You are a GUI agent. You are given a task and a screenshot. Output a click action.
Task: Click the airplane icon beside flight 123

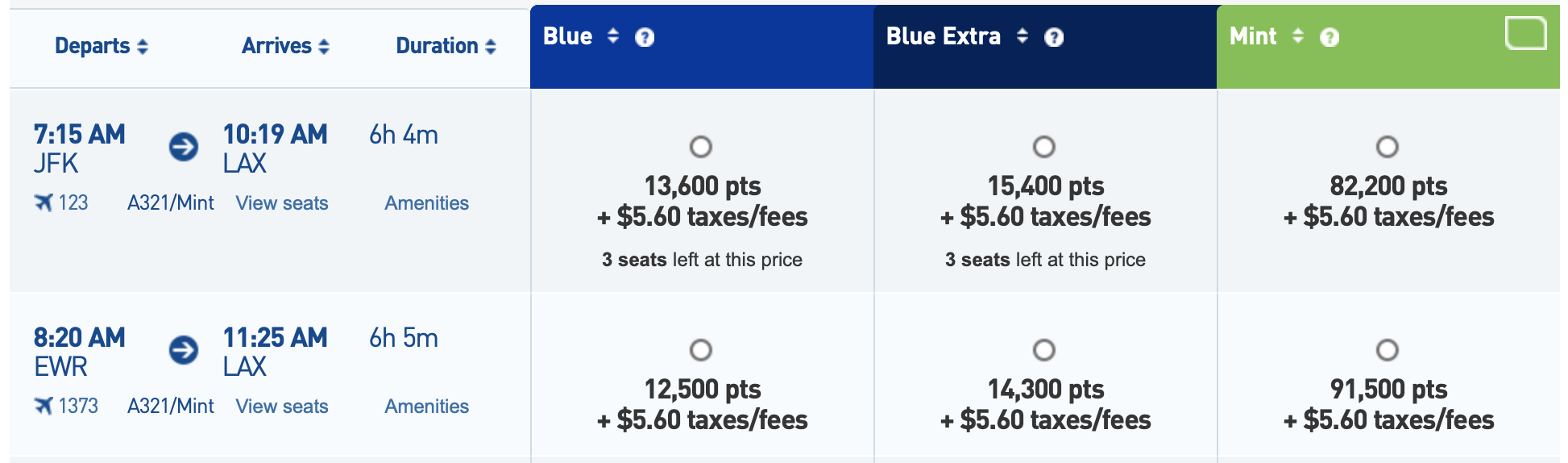tap(44, 202)
